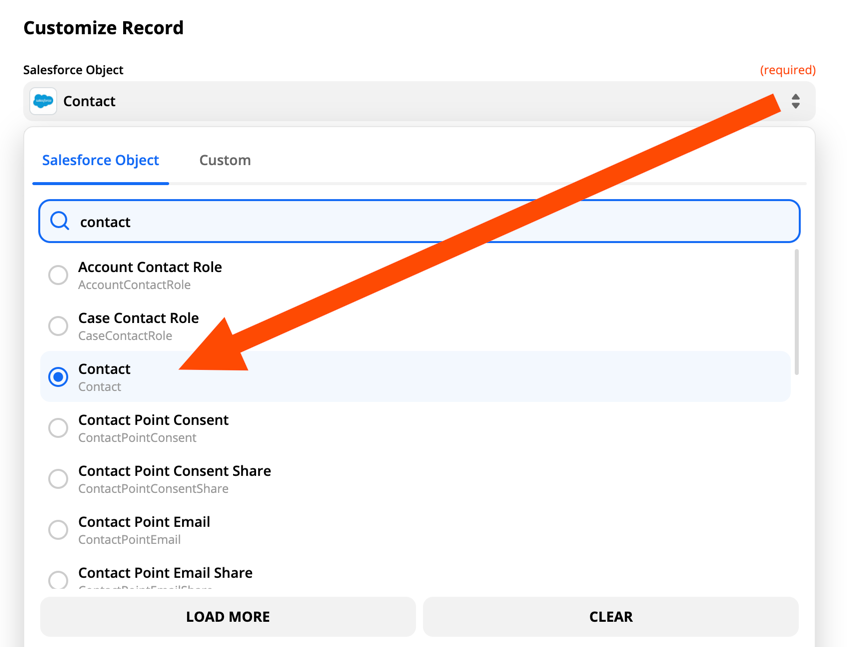
Task: Select the Contact Point Email radio button
Action: click(58, 530)
